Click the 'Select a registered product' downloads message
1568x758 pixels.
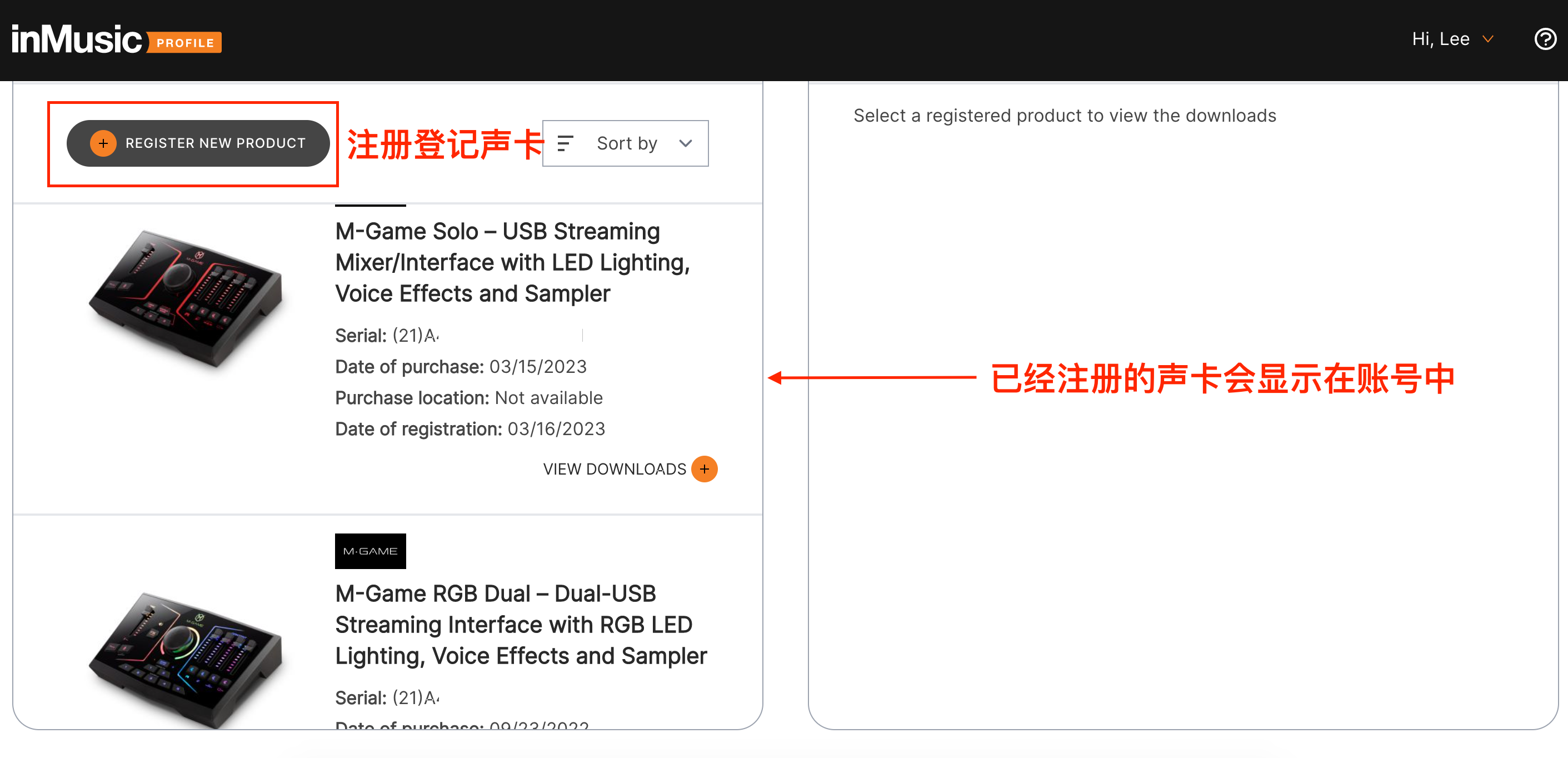point(1065,116)
